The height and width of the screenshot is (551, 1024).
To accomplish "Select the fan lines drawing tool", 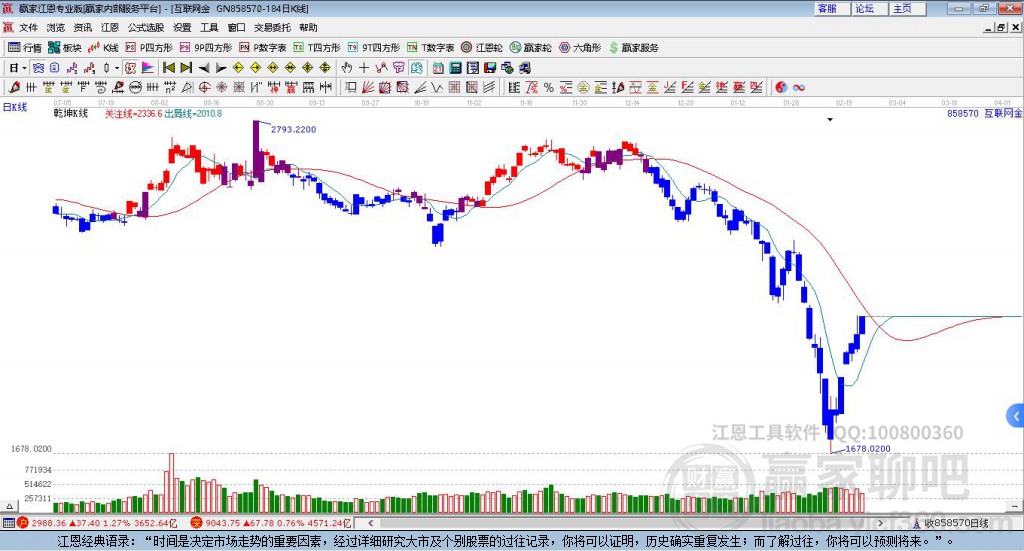I will (368, 87).
